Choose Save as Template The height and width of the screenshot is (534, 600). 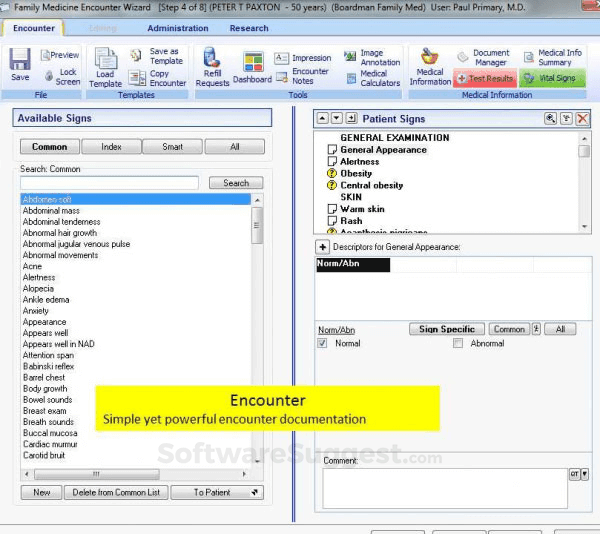[x=157, y=56]
